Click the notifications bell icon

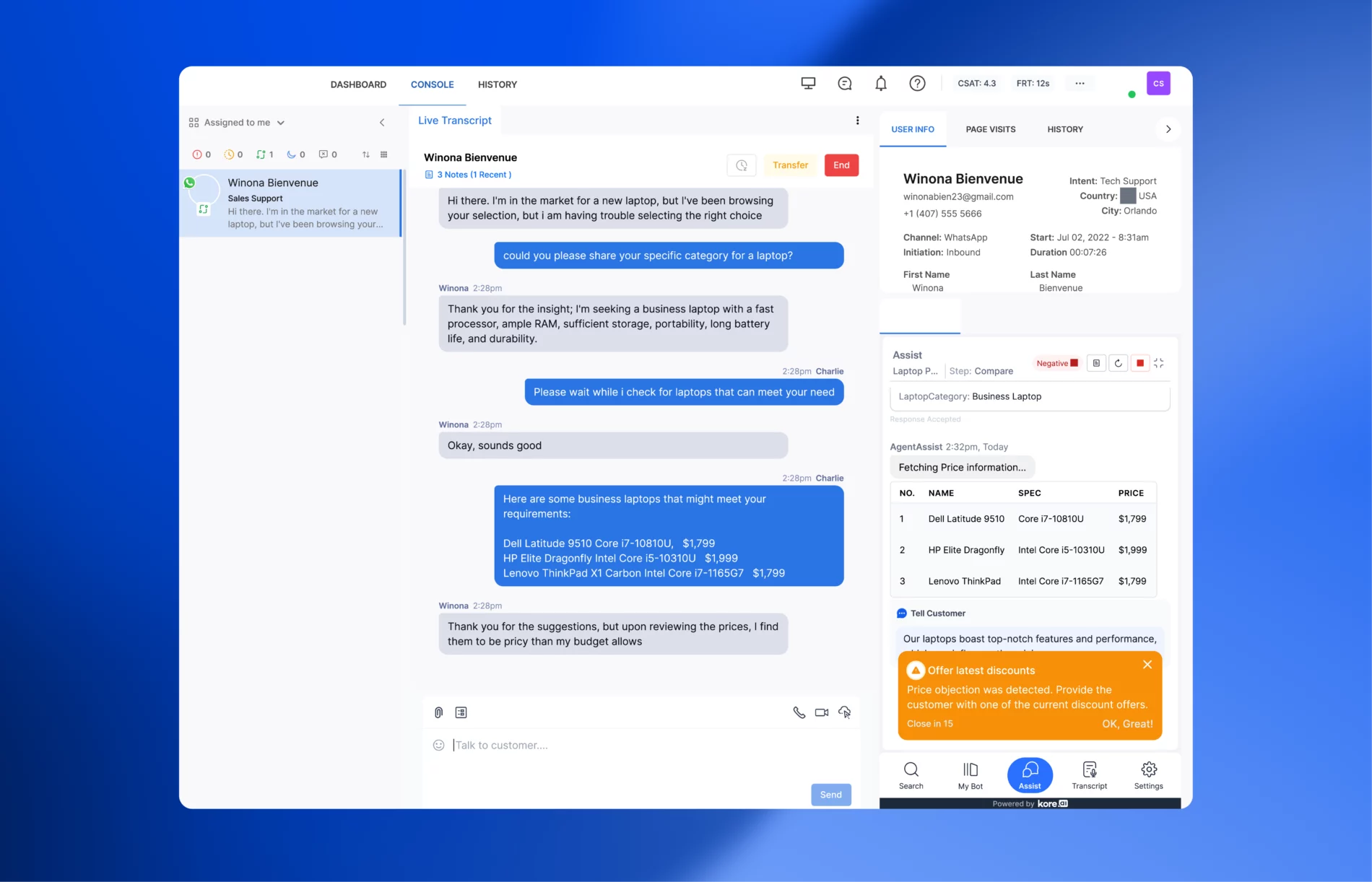pyautogui.click(x=881, y=84)
